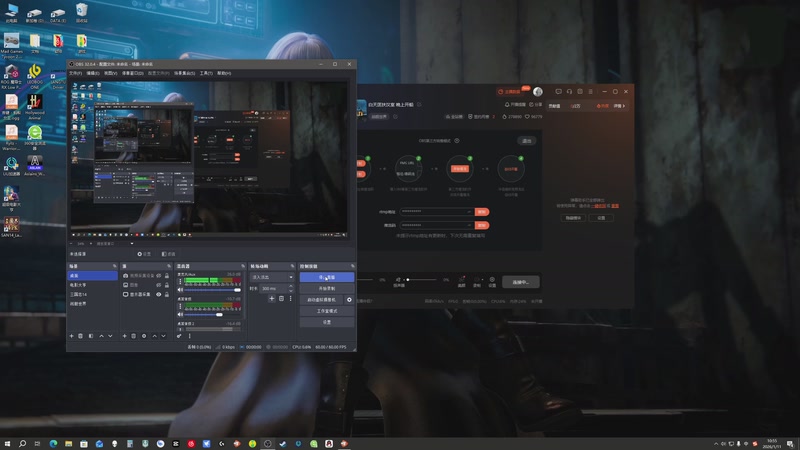800x450 pixels.
Task: Delete selected source with trash icon
Action: tap(134, 336)
